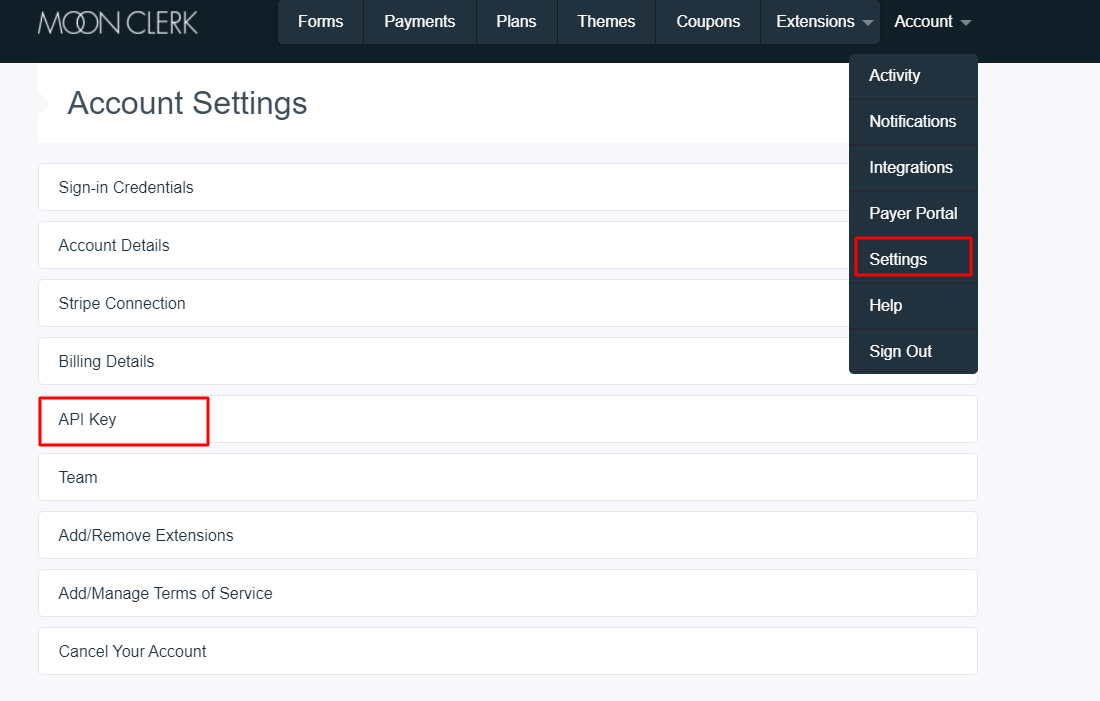Viewport: 1100px width, 701px height.
Task: Click Sign Out in Account menu
Action: 913,352
